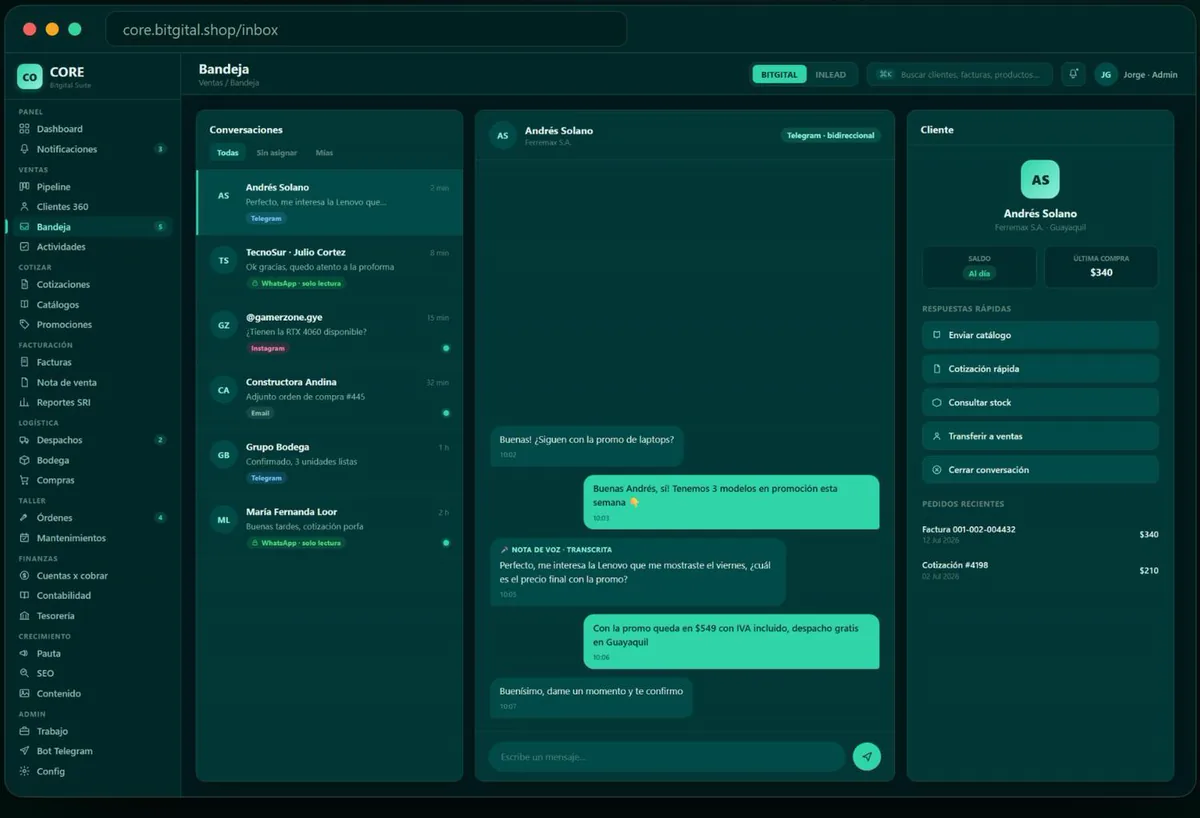
Task: Select the Sin asignar tab
Action: tap(277, 153)
